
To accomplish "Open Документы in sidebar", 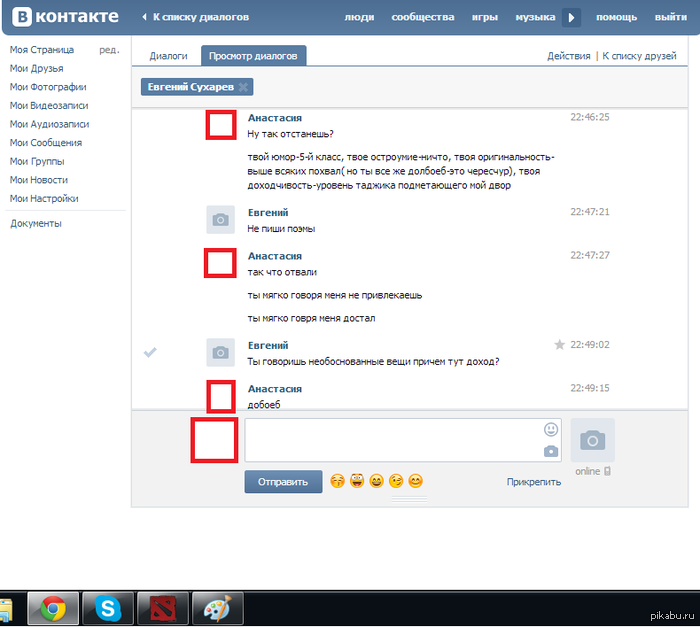I will pos(36,223).
